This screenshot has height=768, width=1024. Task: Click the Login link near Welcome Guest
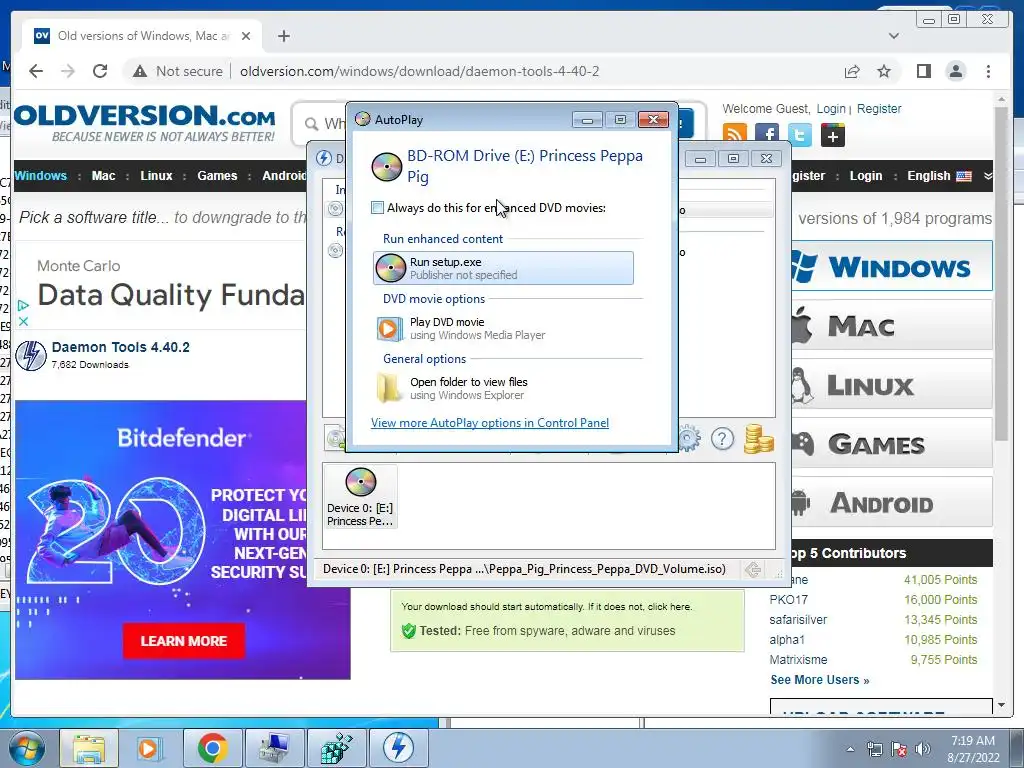click(831, 108)
